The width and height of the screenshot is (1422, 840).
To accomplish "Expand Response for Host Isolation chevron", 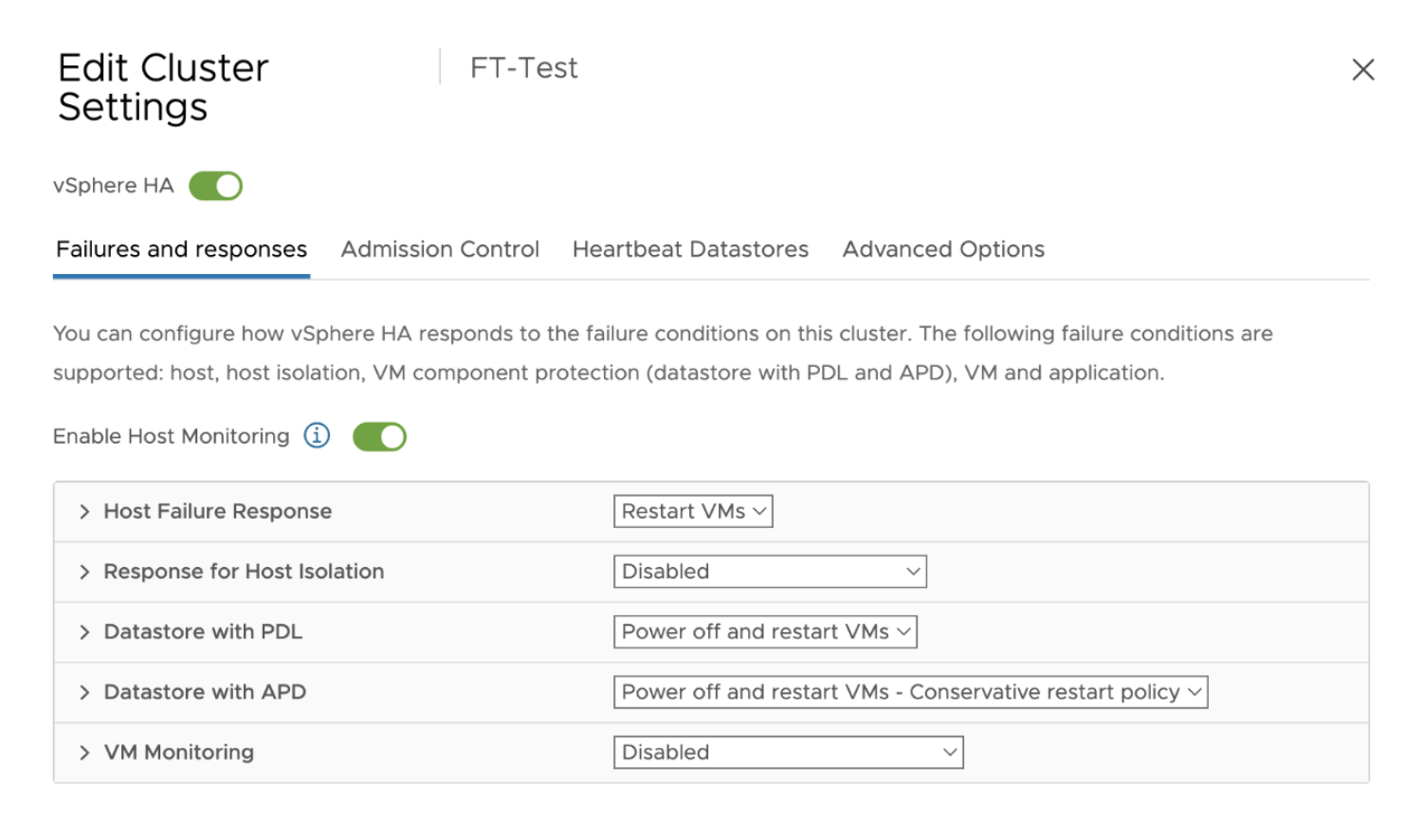I will tap(84, 572).
